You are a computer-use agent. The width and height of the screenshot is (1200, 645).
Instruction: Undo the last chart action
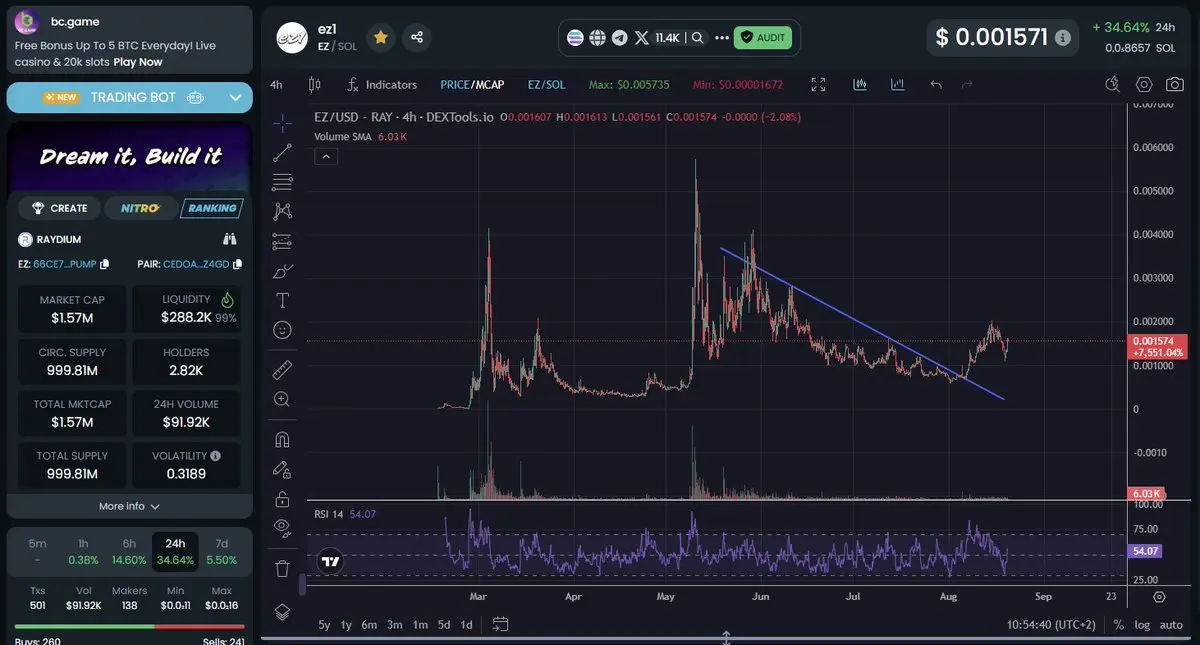pos(936,85)
